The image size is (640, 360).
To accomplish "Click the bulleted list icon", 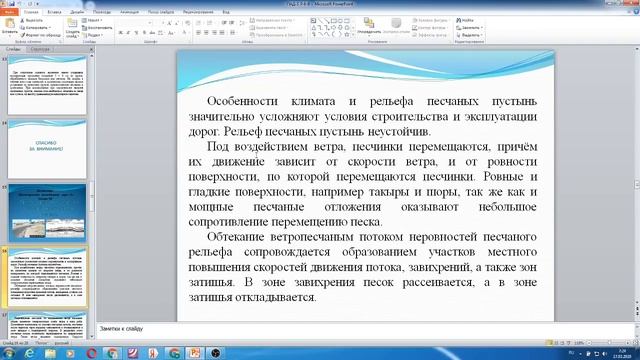I will [x=199, y=23].
